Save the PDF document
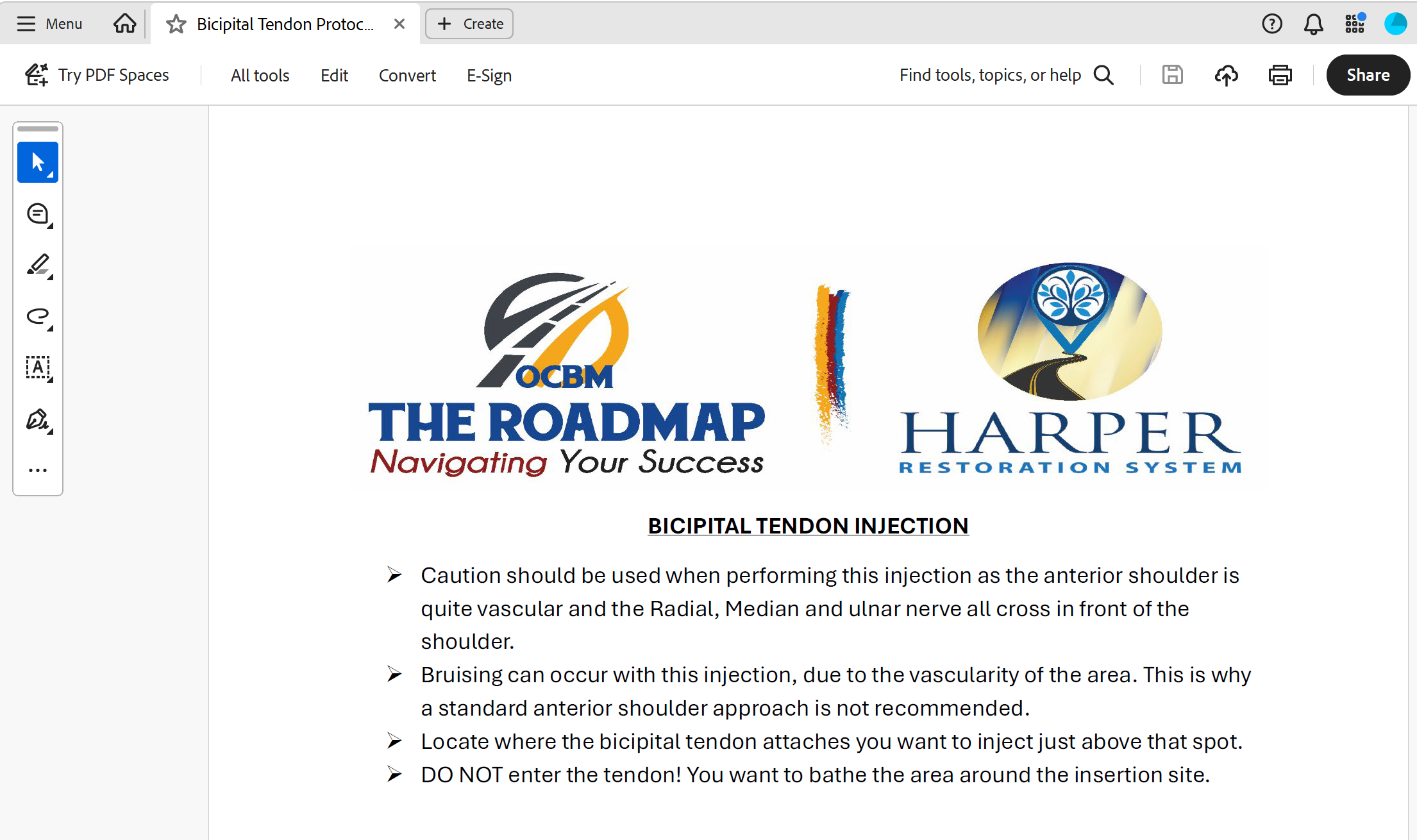Viewport: 1417px width, 840px height. tap(1172, 75)
